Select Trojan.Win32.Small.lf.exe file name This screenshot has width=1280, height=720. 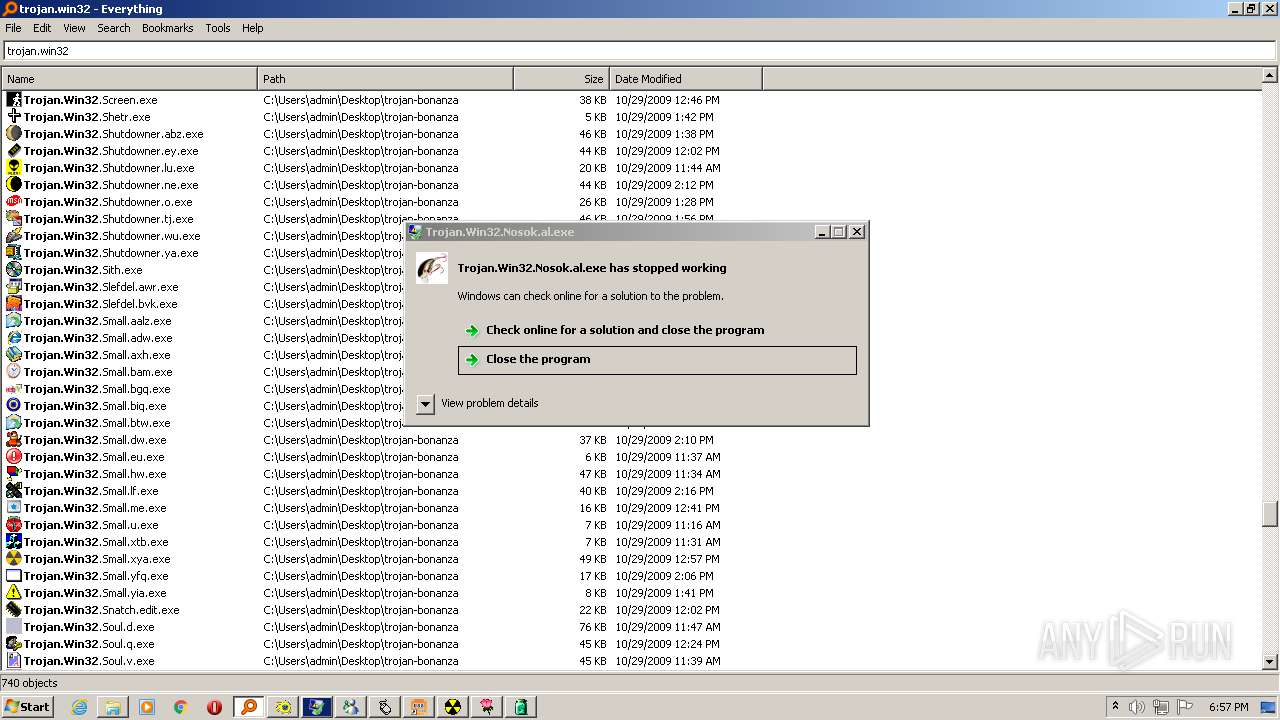(x=91, y=491)
